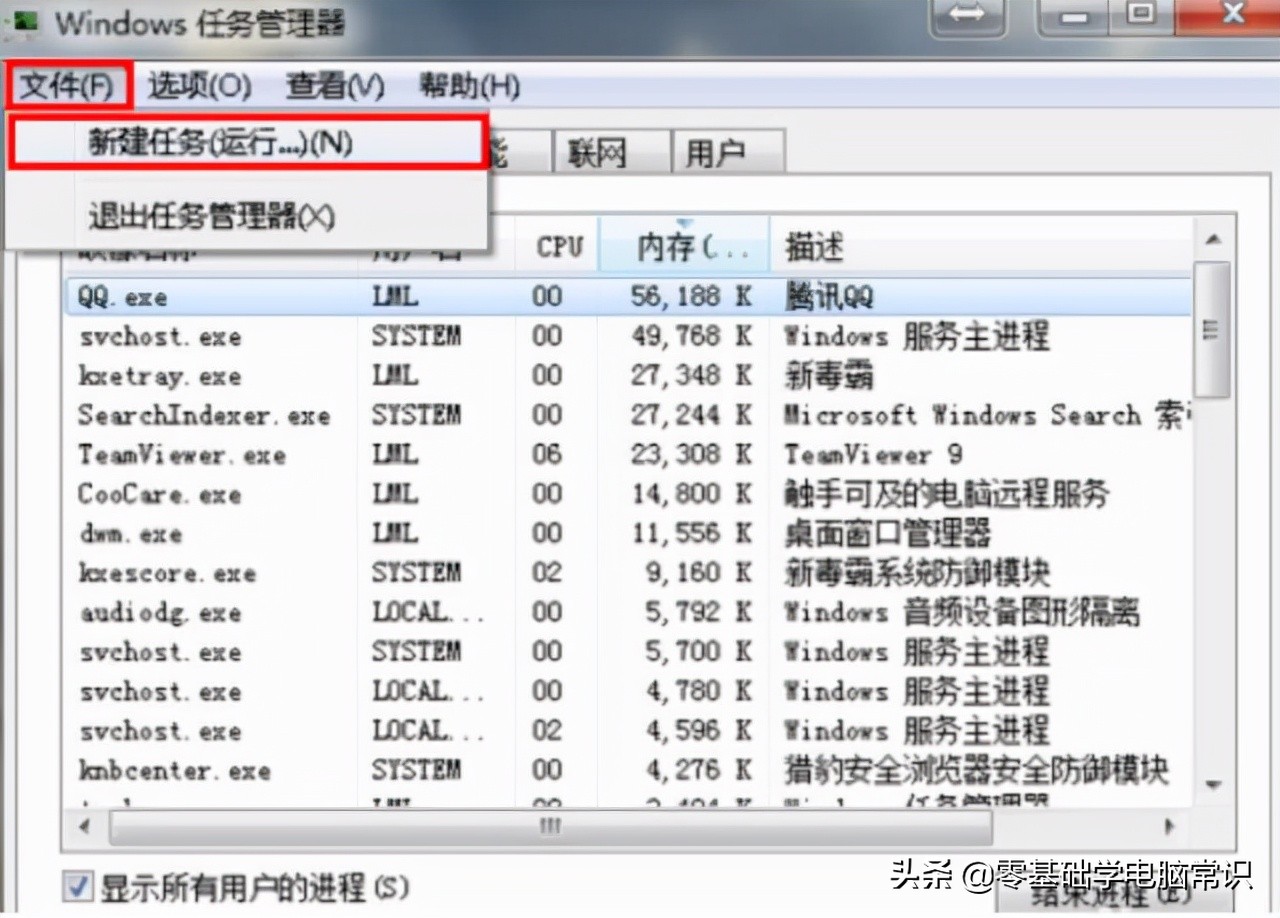Open the 选项(O) menu
Viewport: 1280px width, 918px height.
click(197, 87)
